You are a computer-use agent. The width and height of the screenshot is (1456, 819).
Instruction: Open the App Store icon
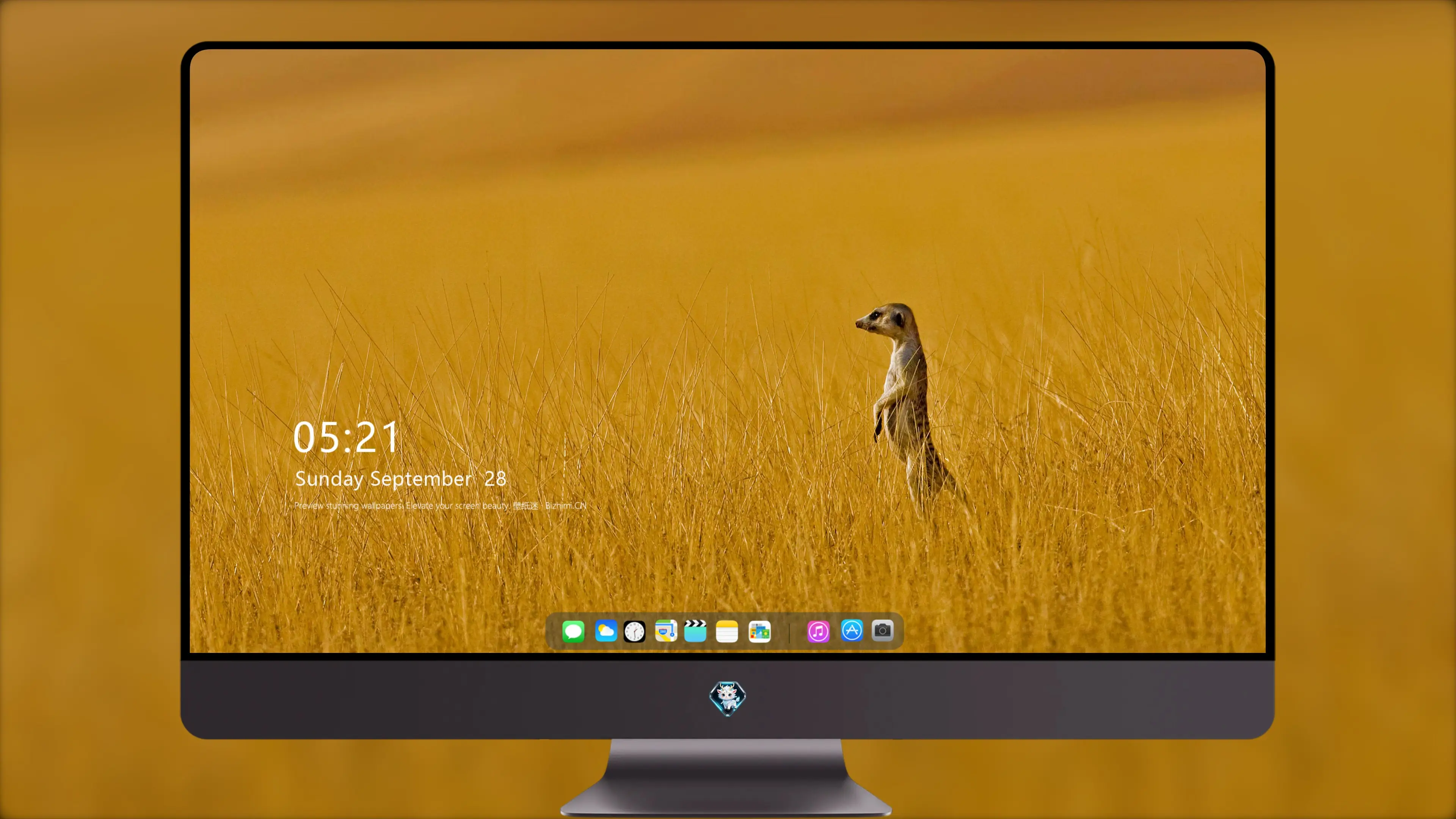(x=852, y=630)
